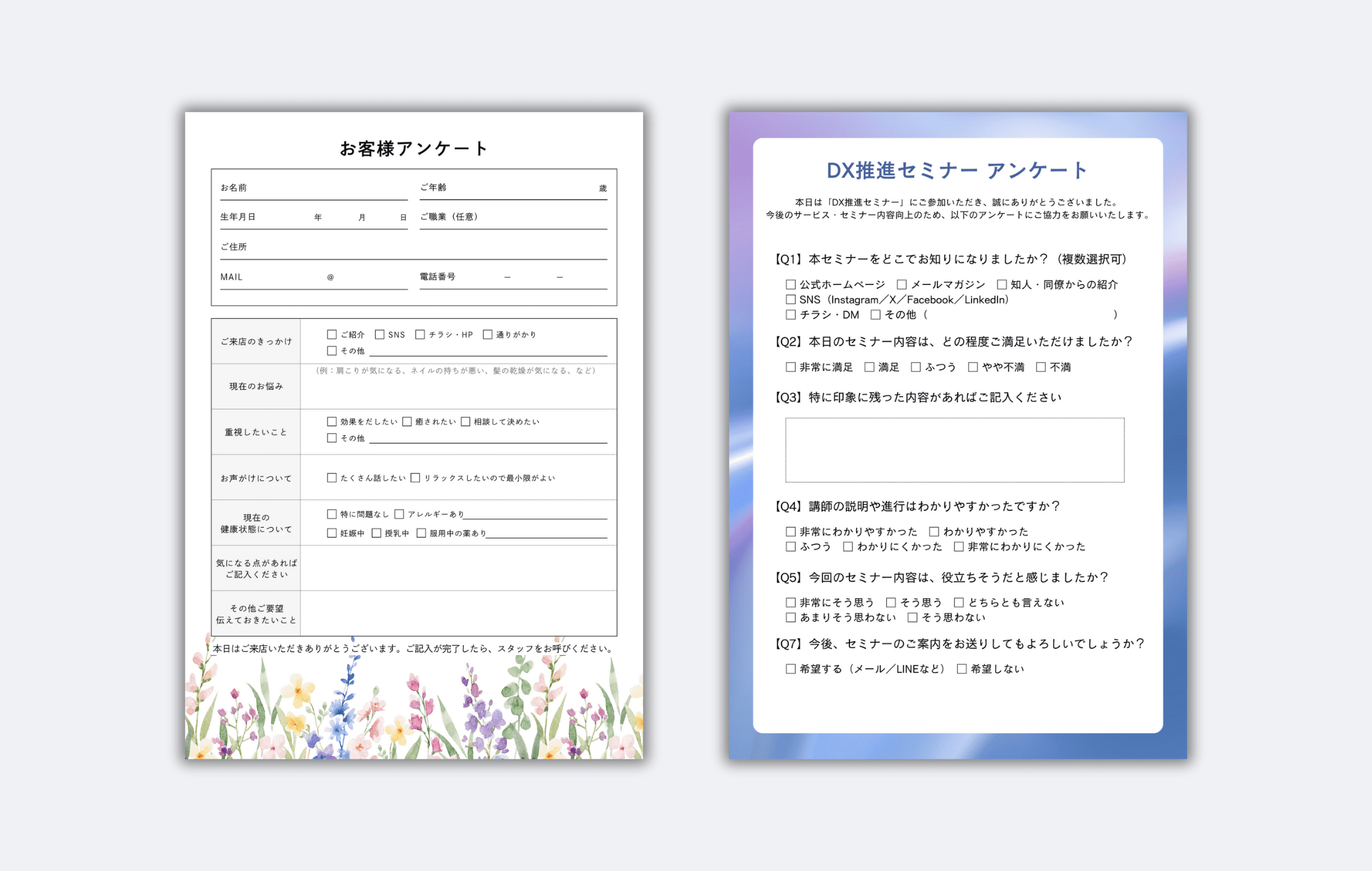Screen dimensions: 1372x871
Task: Check 公式ホームページ in Q1
Action: click(x=791, y=283)
